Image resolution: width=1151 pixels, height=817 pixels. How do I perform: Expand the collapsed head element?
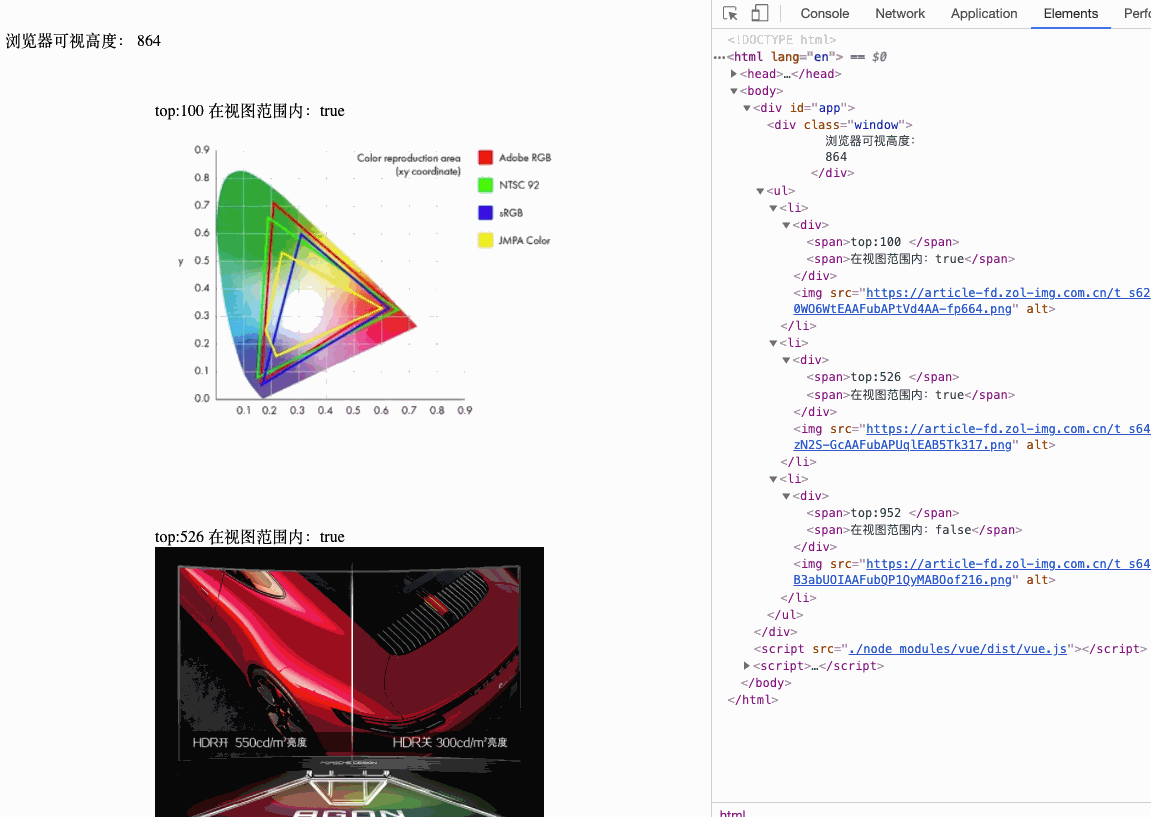pos(733,73)
